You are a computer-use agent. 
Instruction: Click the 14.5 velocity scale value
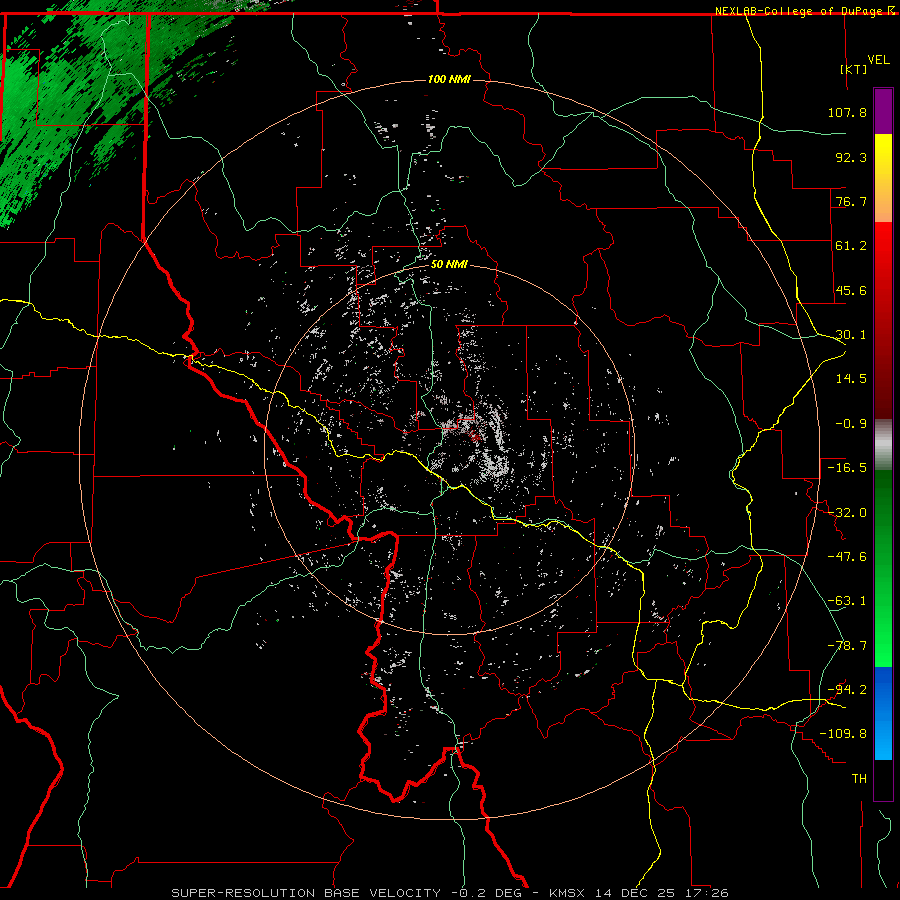point(851,379)
